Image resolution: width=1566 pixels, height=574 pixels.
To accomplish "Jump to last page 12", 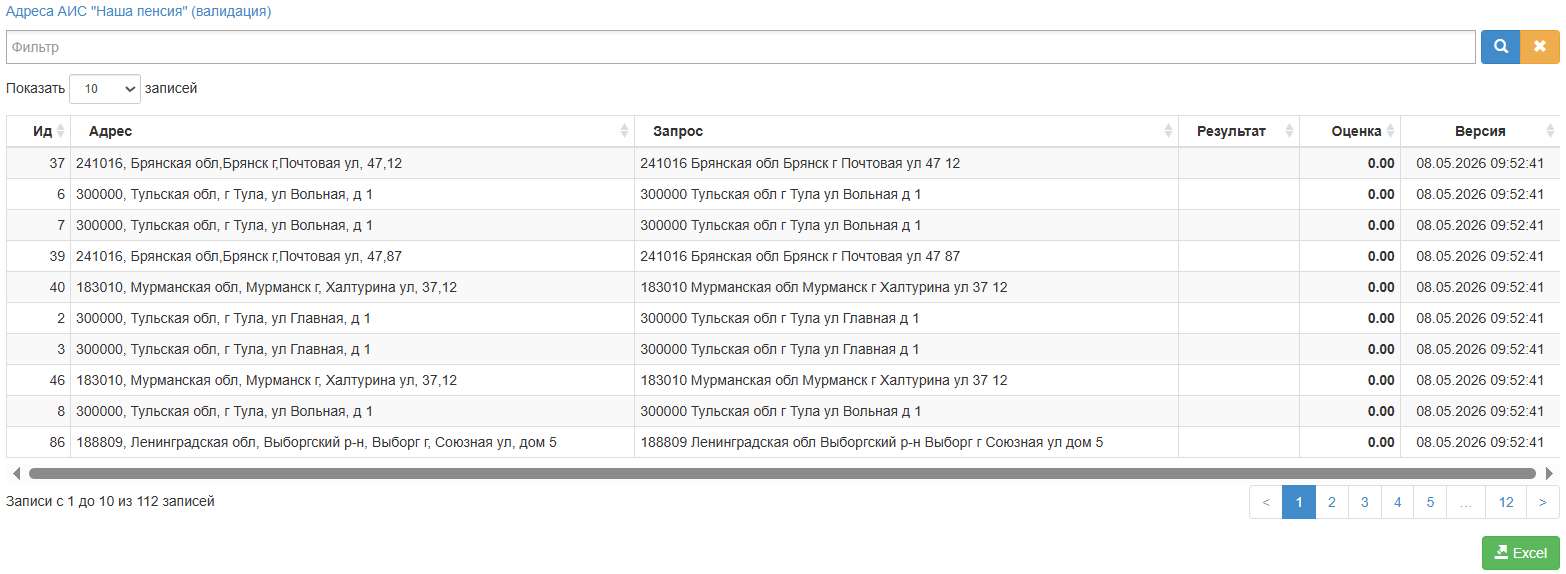I will point(1506,502).
